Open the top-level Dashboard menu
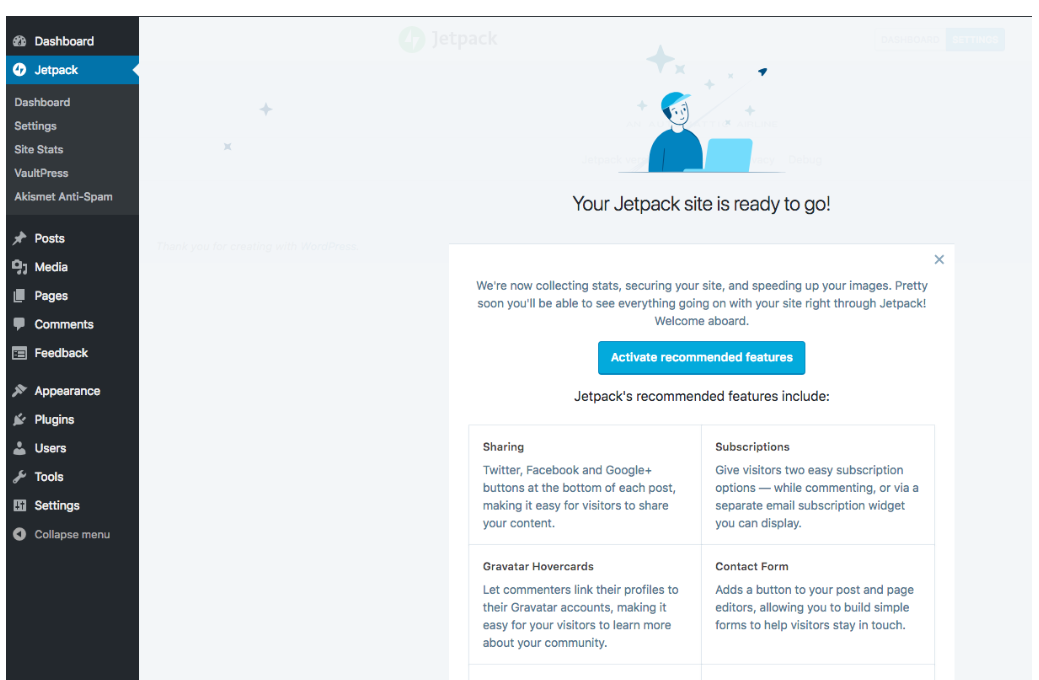The image size is (1039, 680). tap(64, 41)
